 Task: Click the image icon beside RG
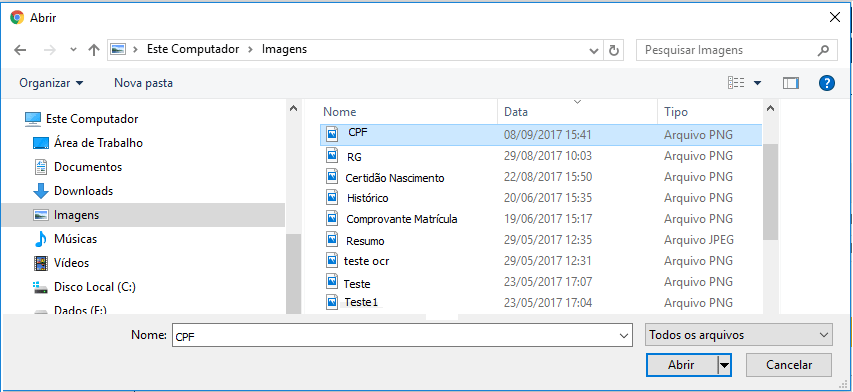tap(333, 155)
